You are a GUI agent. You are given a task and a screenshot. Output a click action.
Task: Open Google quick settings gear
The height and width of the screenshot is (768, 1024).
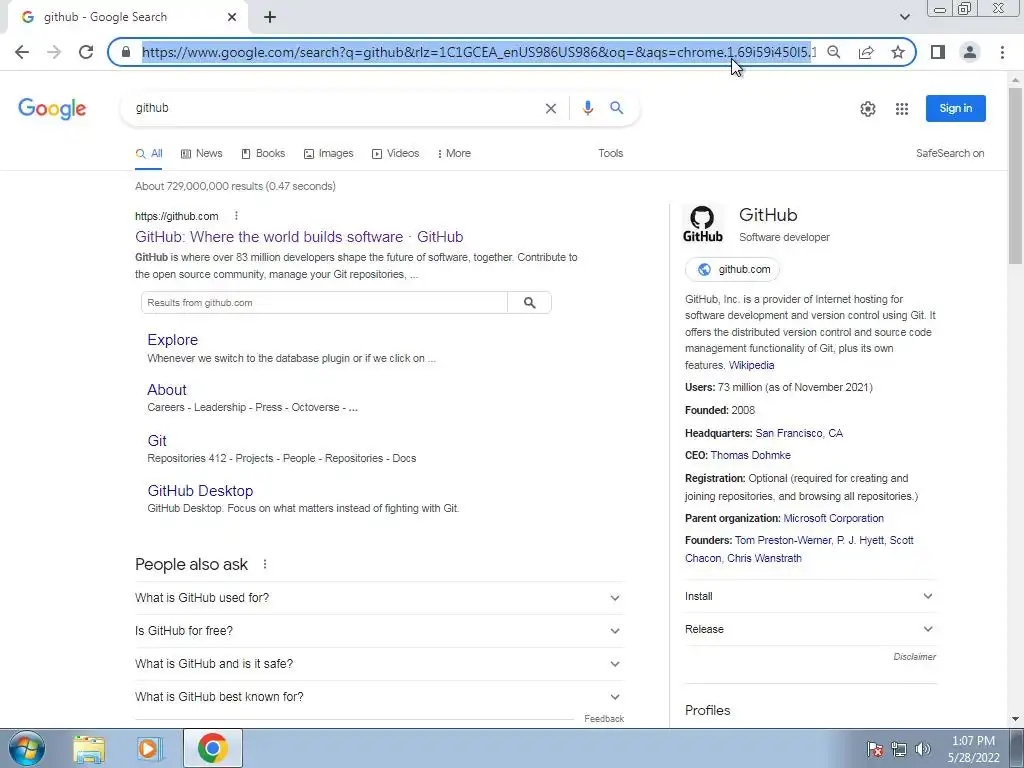(x=867, y=109)
